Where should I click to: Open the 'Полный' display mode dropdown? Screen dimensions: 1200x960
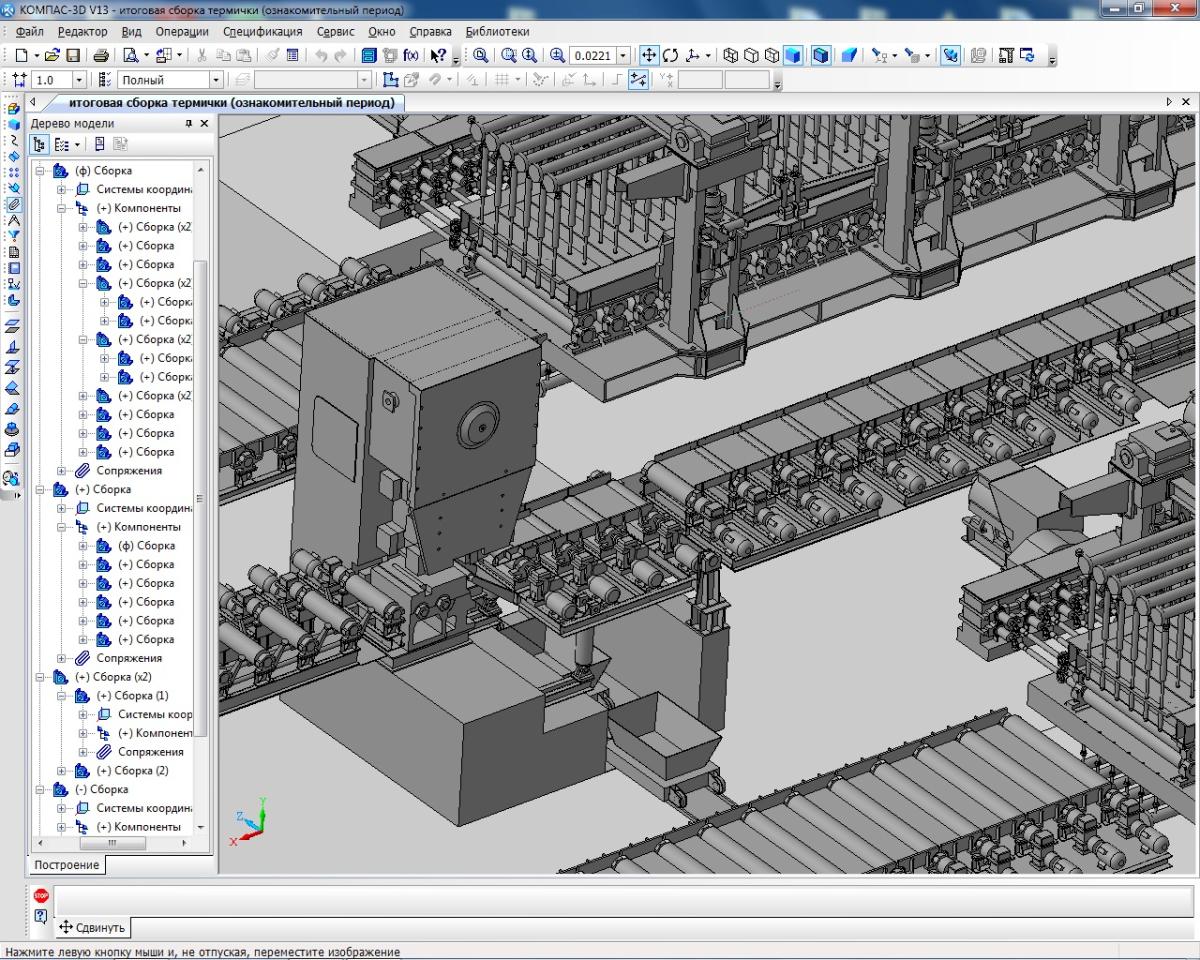pos(215,80)
